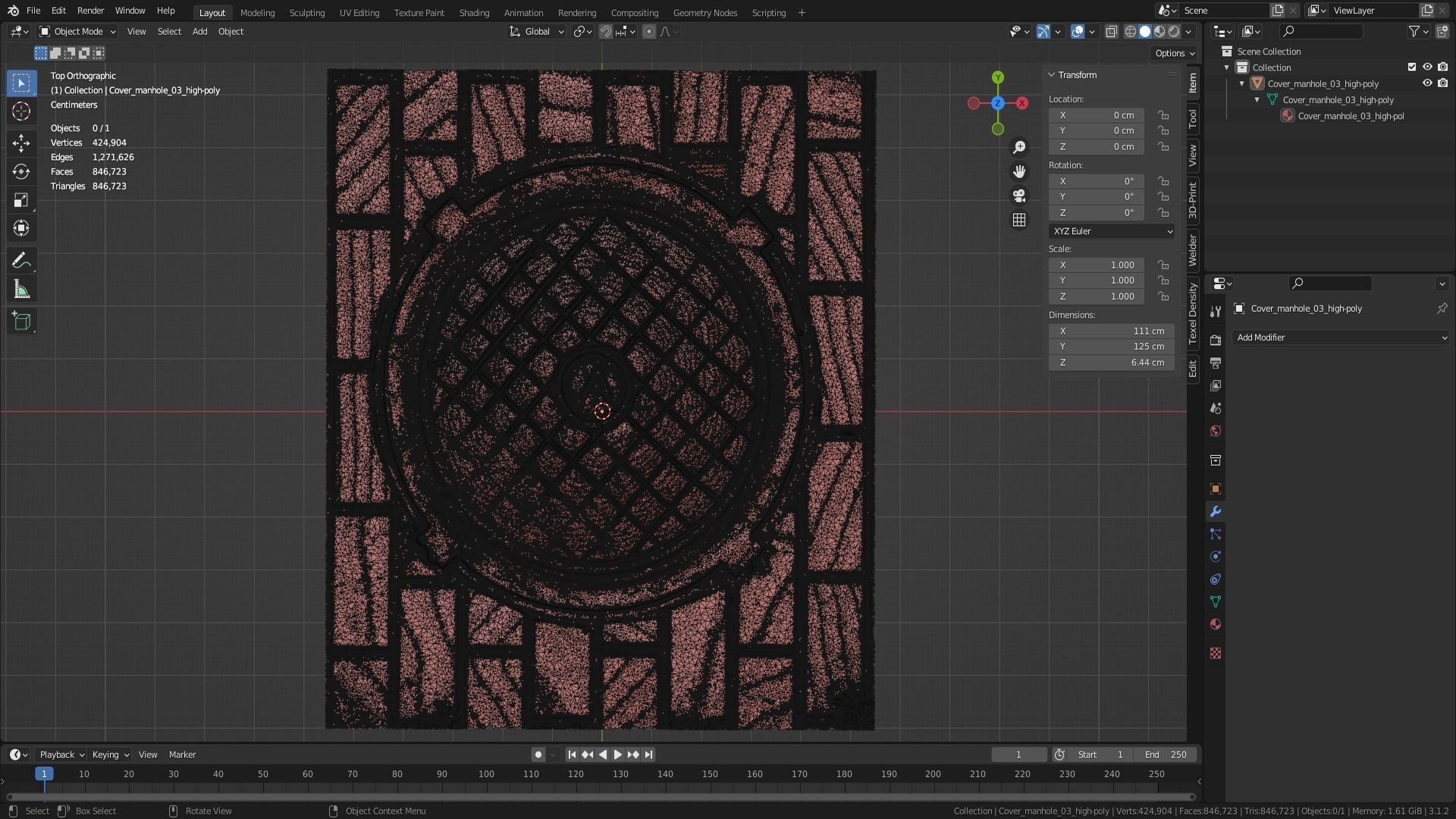Screen dimensions: 1456x819
Task: Open the 3D-Print sidebar tab
Action: pyautogui.click(x=1193, y=200)
